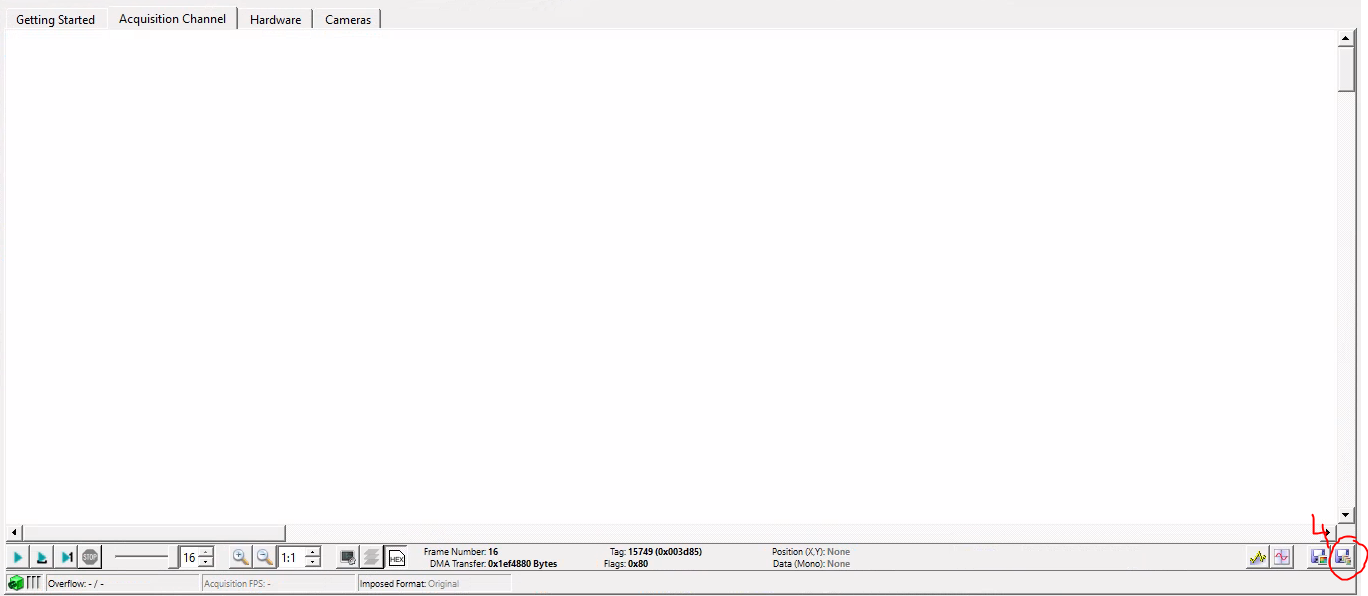
Task: Toggle the buffer stack overlay icon
Action: coord(372,557)
